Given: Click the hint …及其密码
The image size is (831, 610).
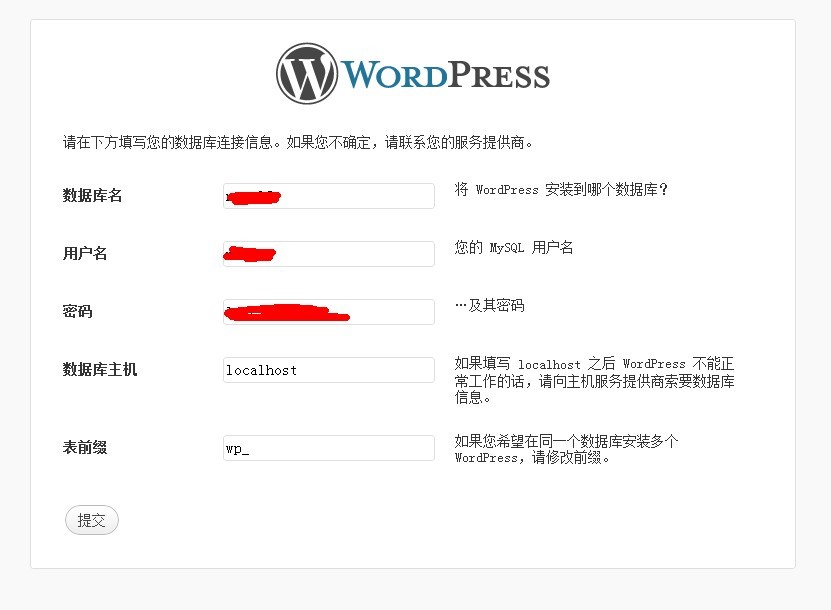Looking at the screenshot, I should [x=490, y=305].
